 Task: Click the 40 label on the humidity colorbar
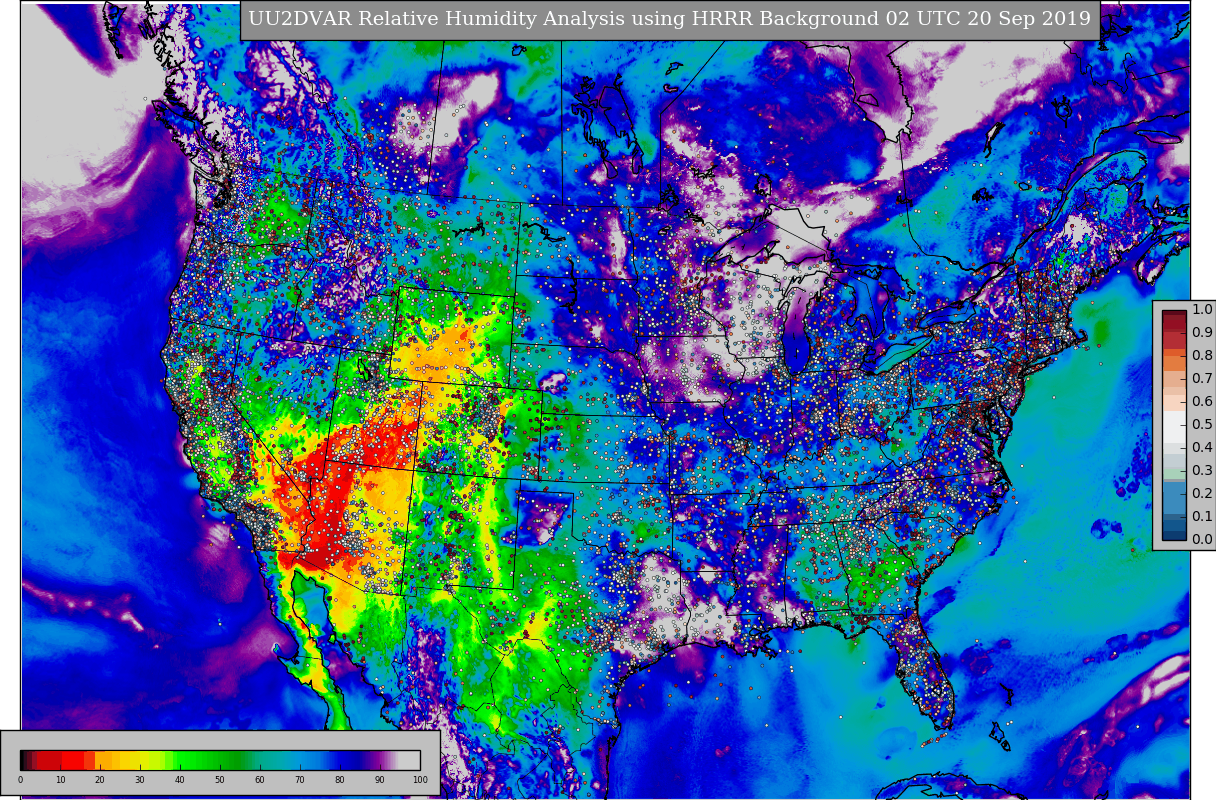(x=180, y=779)
